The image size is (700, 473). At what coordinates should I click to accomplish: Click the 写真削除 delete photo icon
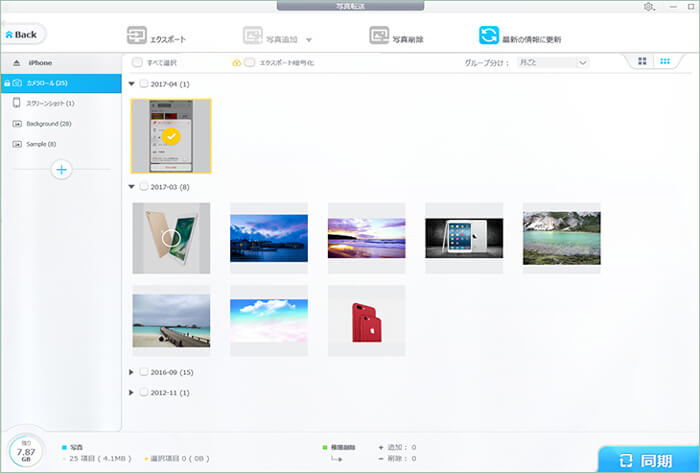pos(379,38)
